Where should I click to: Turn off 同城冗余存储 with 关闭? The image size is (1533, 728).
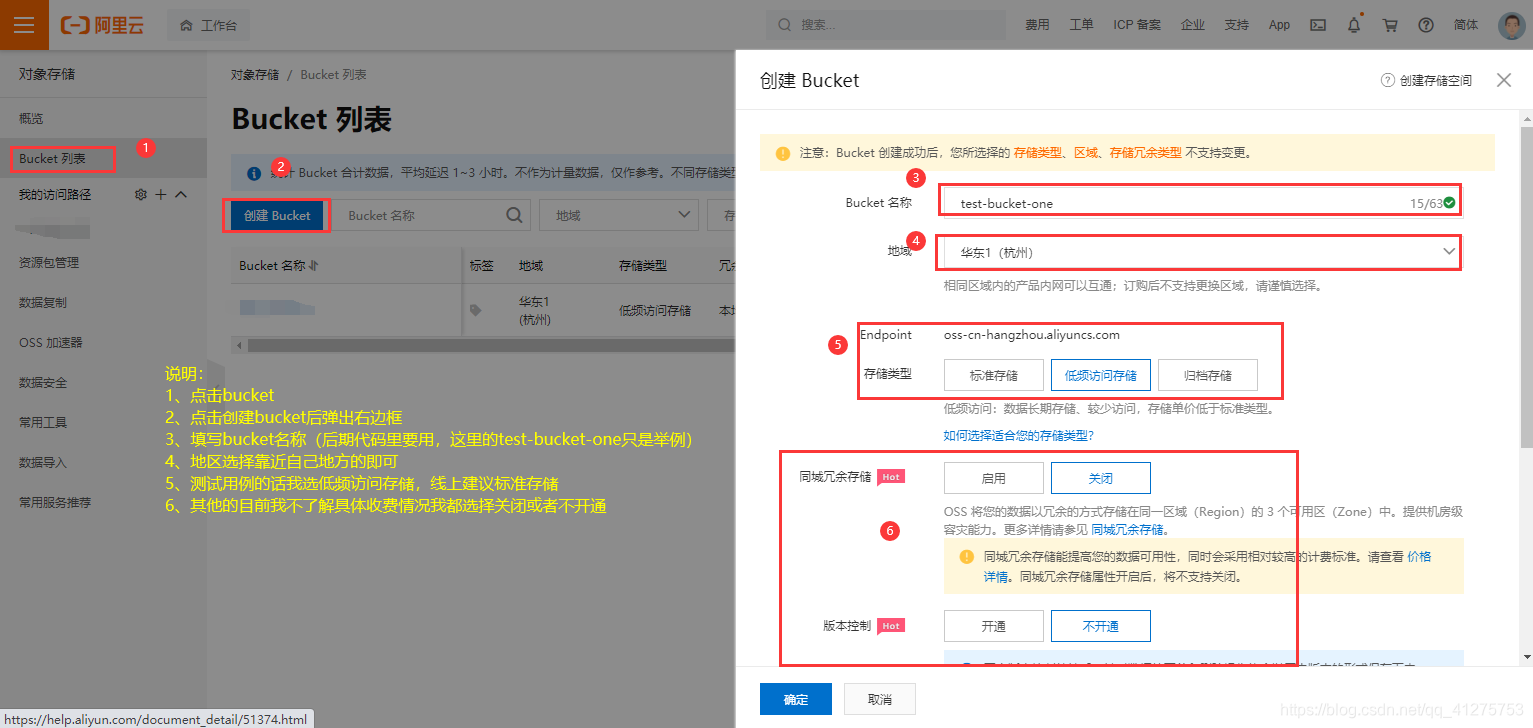(1101, 478)
